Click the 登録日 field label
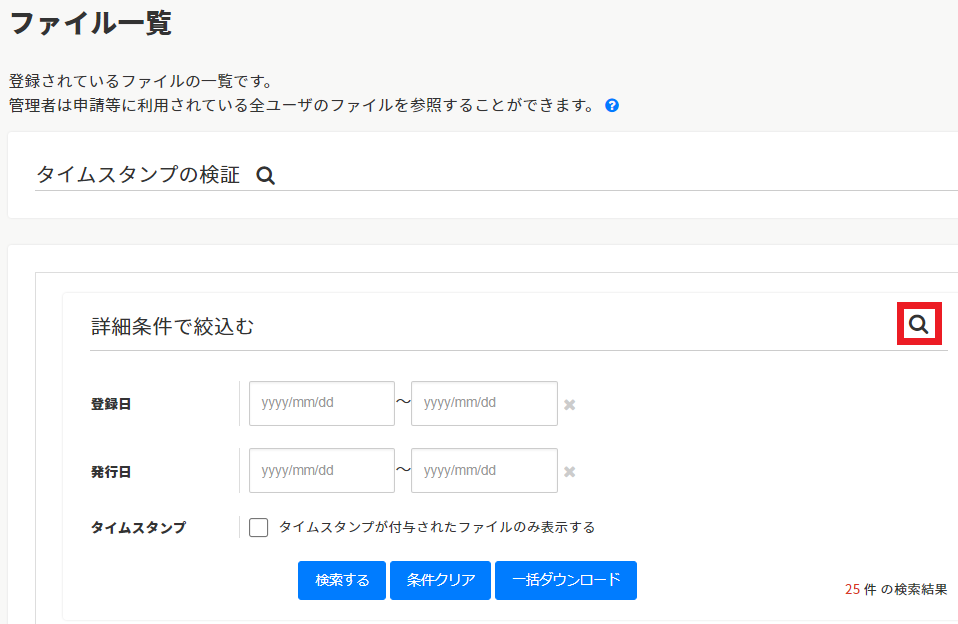This screenshot has height=624, width=958. pyautogui.click(x=111, y=405)
